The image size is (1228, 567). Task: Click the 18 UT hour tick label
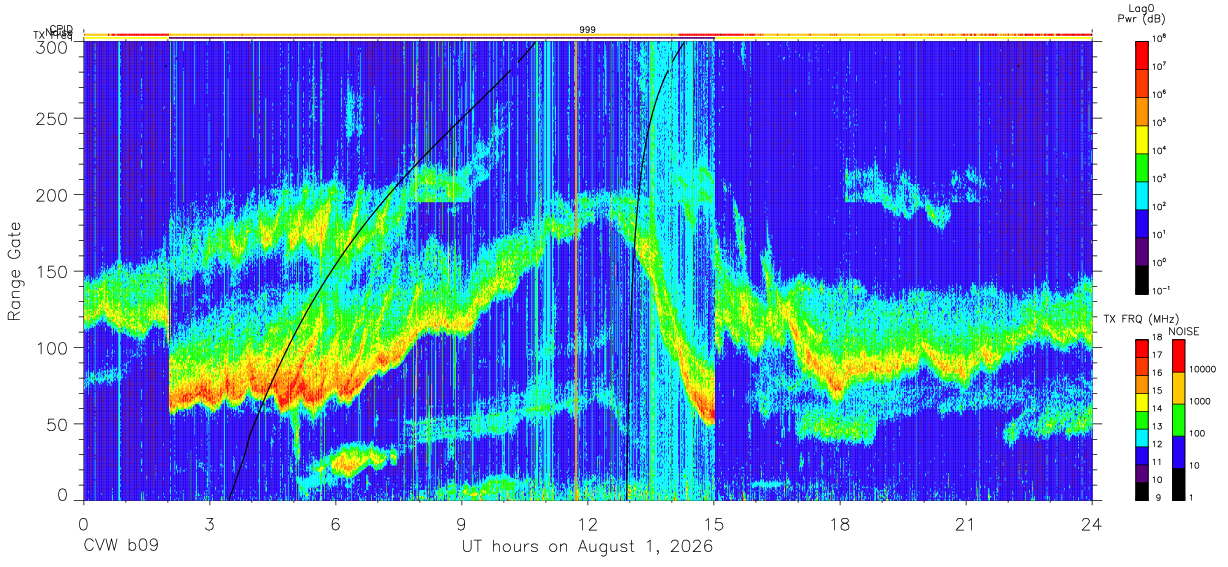pos(840,524)
